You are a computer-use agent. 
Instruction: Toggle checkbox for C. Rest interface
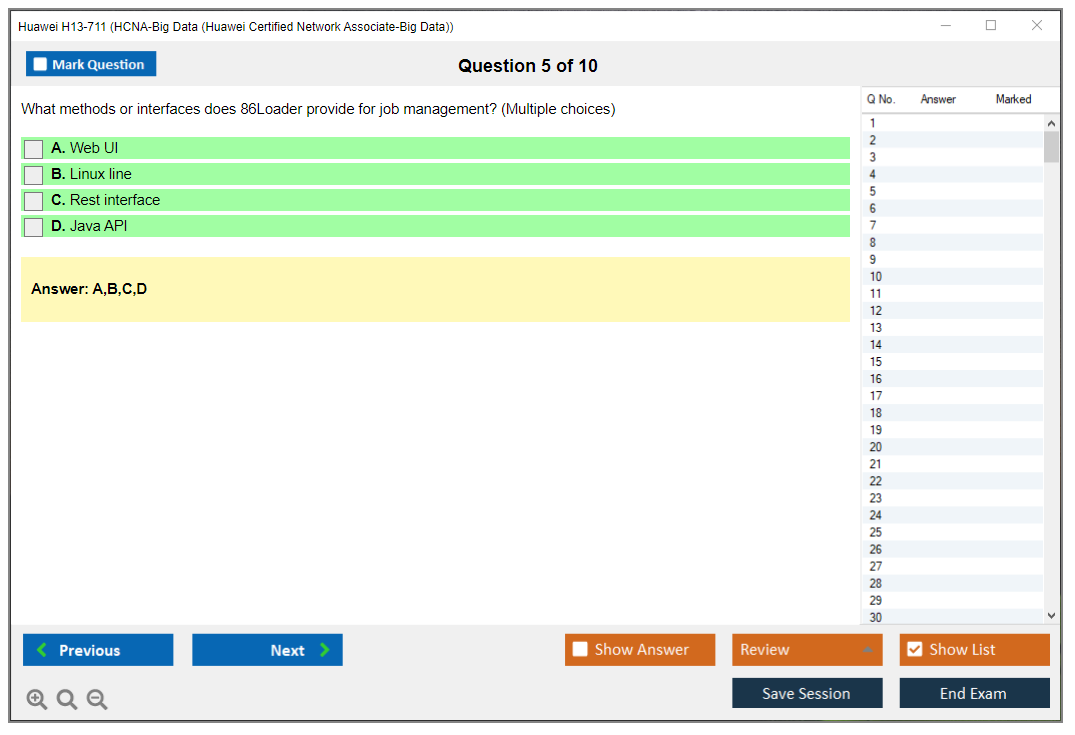34,201
